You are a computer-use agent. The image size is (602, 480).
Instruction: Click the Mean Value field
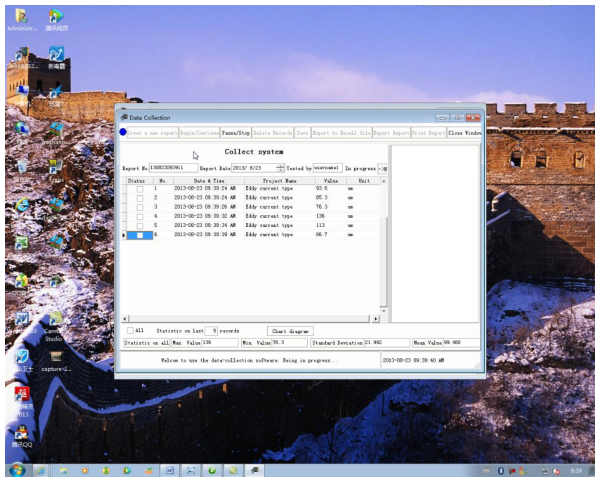(x=461, y=343)
